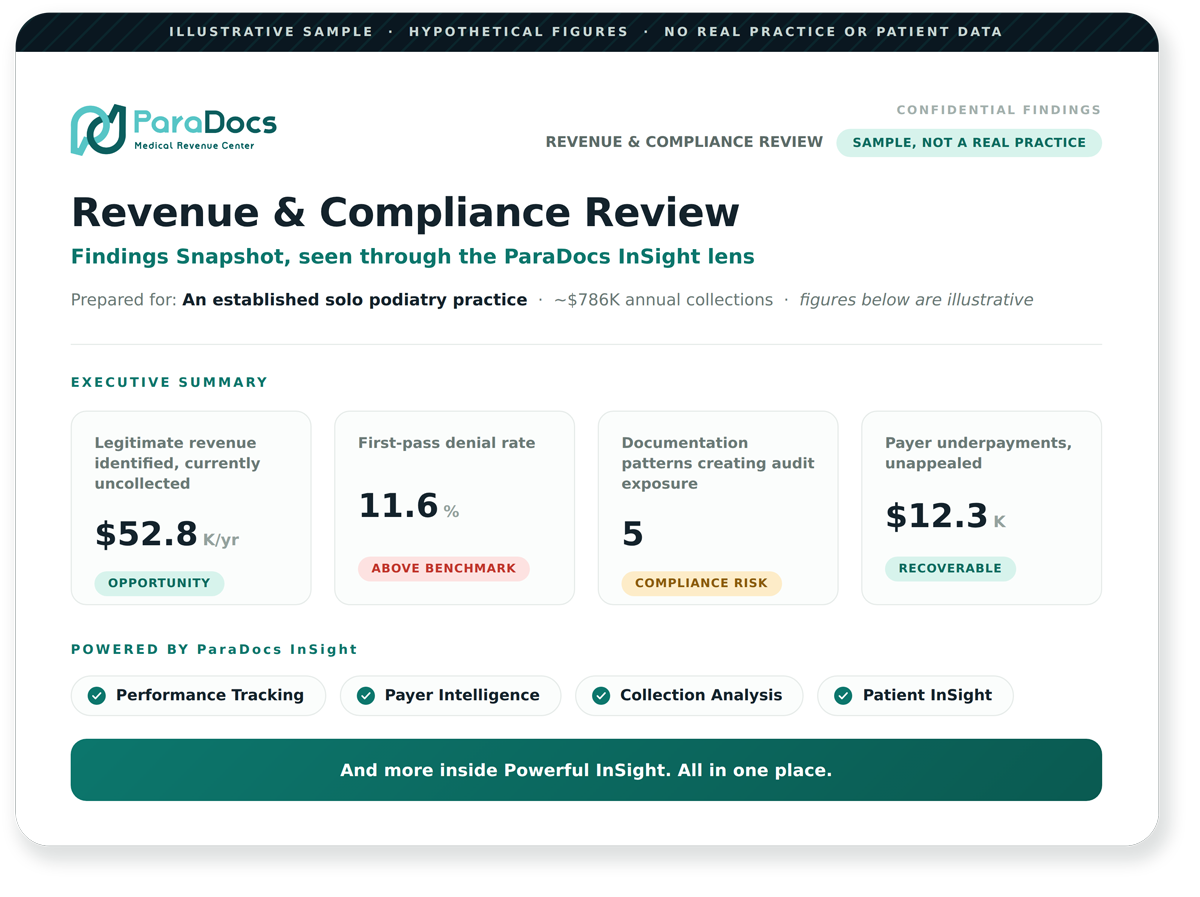Select the Payer Intelligence pill
Viewport: 1200px width, 897px height.
pos(450,696)
